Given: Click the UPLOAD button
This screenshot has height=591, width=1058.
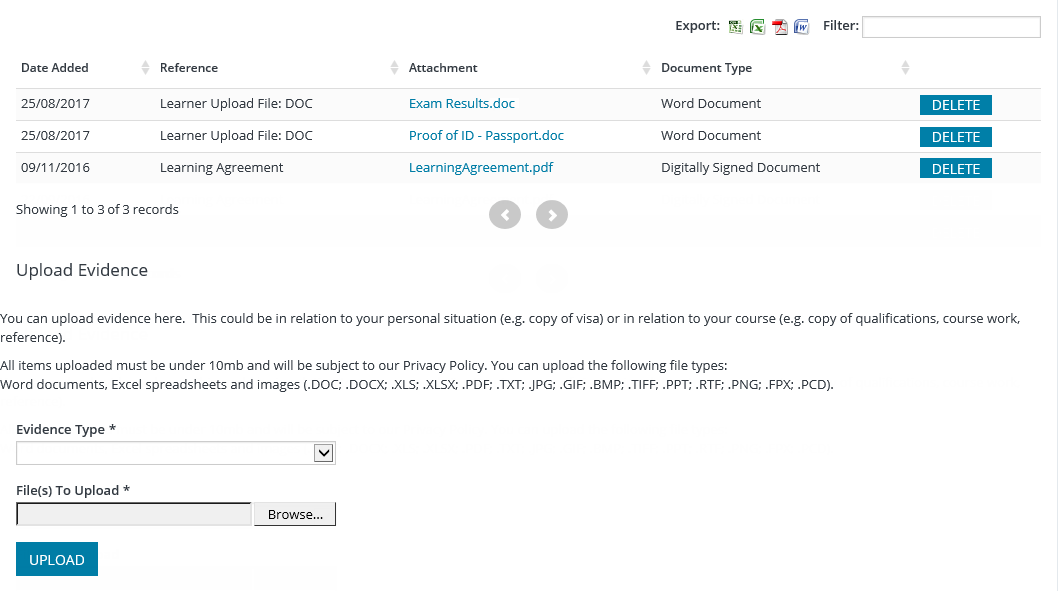Looking at the screenshot, I should 57,560.
